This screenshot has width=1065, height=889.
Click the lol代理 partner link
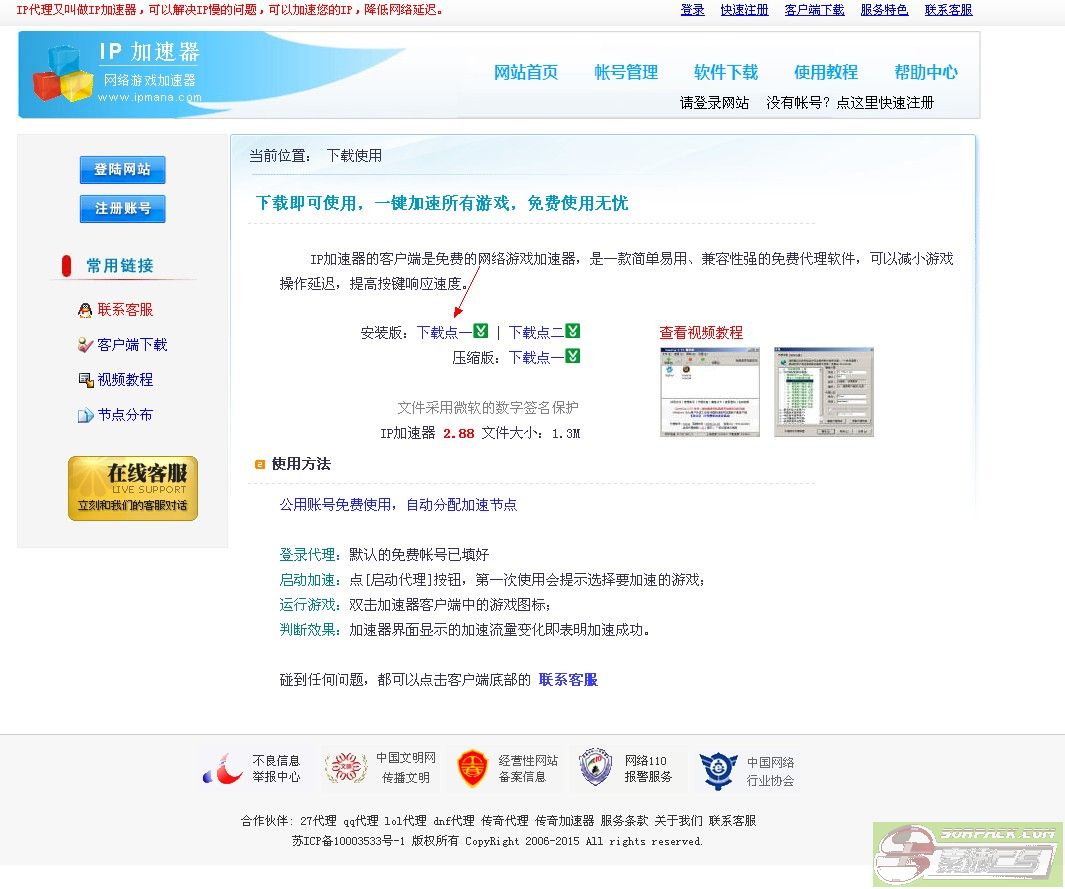405,821
